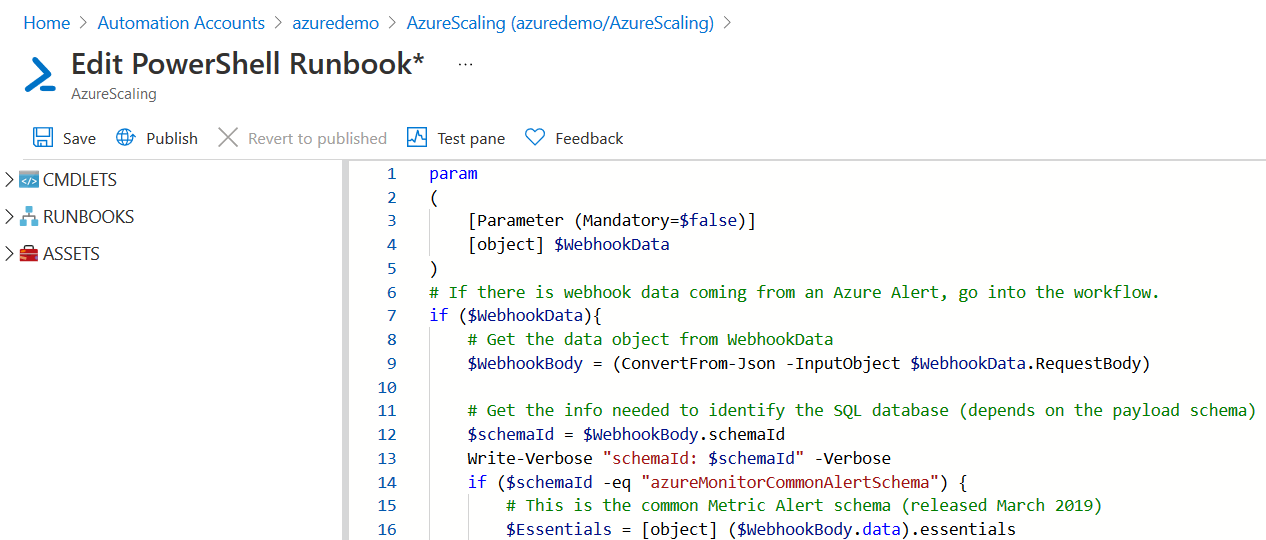Select the ASSETS label in tree

click(71, 254)
